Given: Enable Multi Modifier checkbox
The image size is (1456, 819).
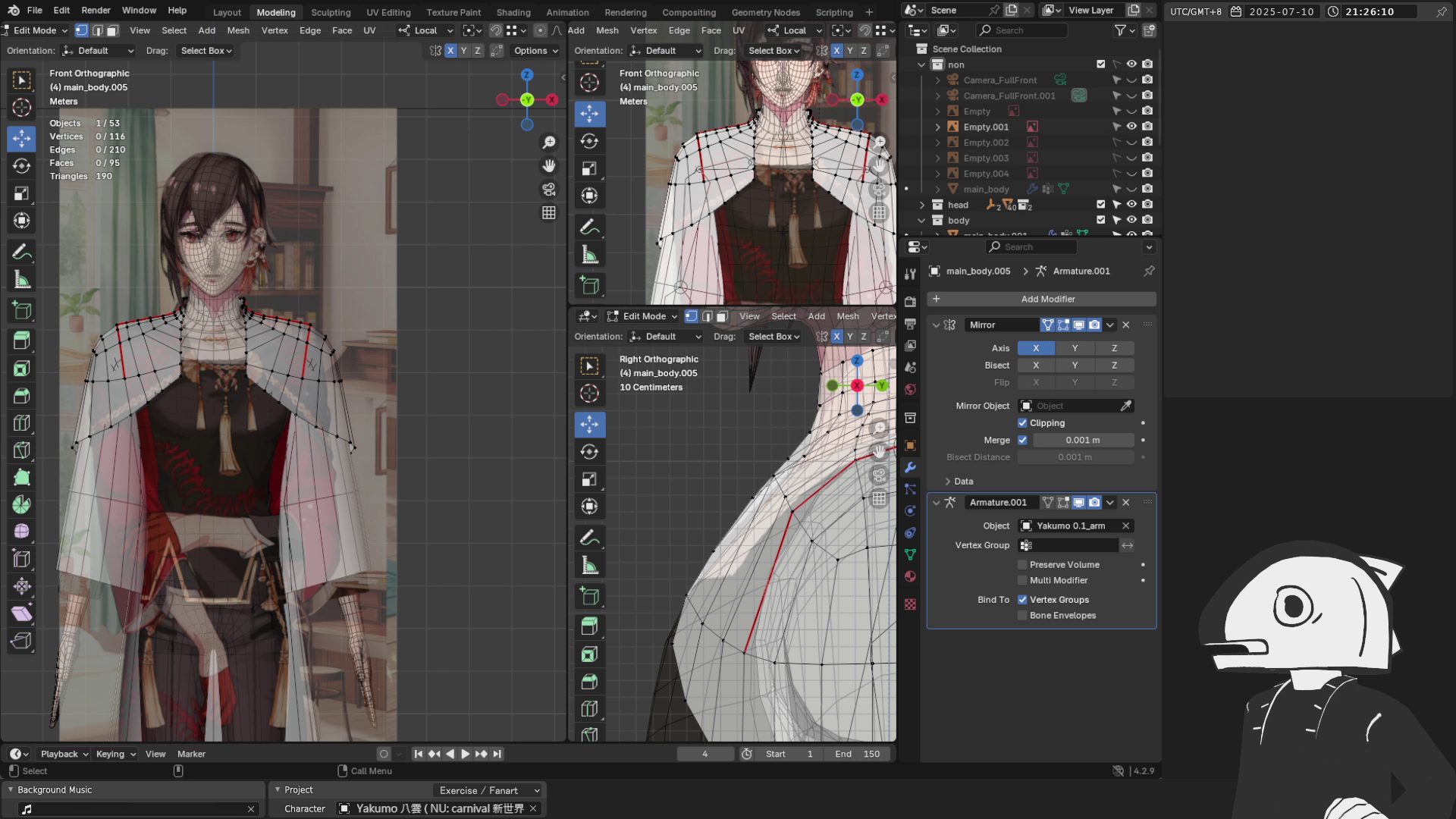Looking at the screenshot, I should pos(1022,580).
